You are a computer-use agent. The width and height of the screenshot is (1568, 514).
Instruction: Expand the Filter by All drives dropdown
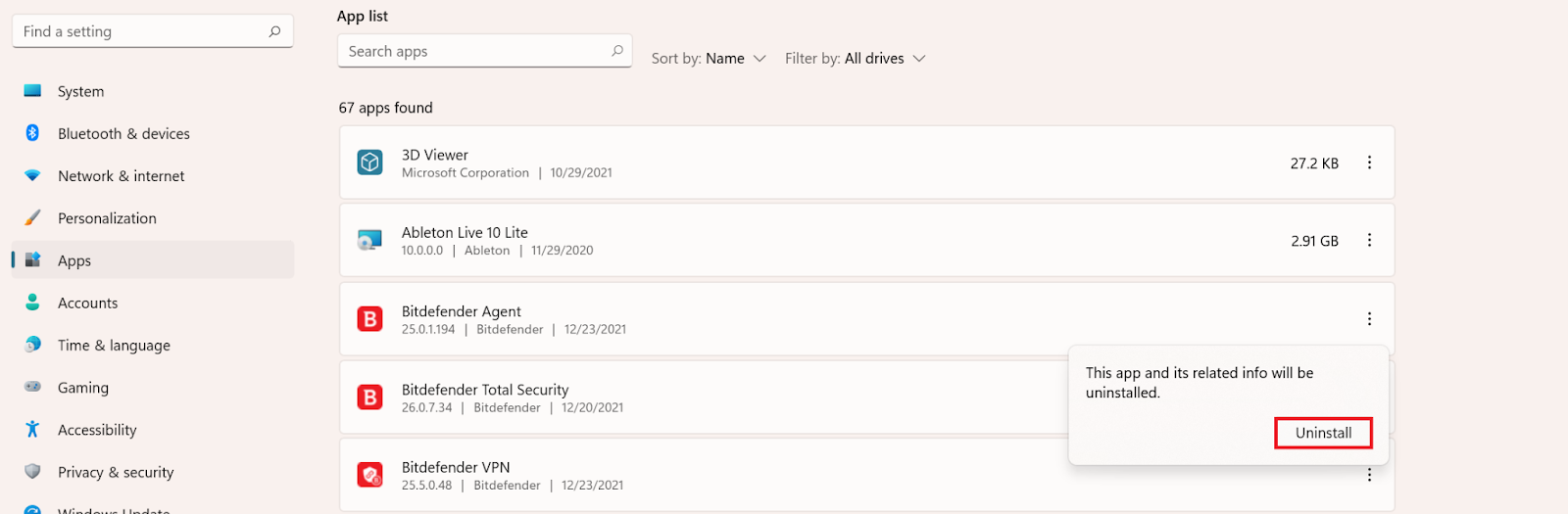(855, 59)
